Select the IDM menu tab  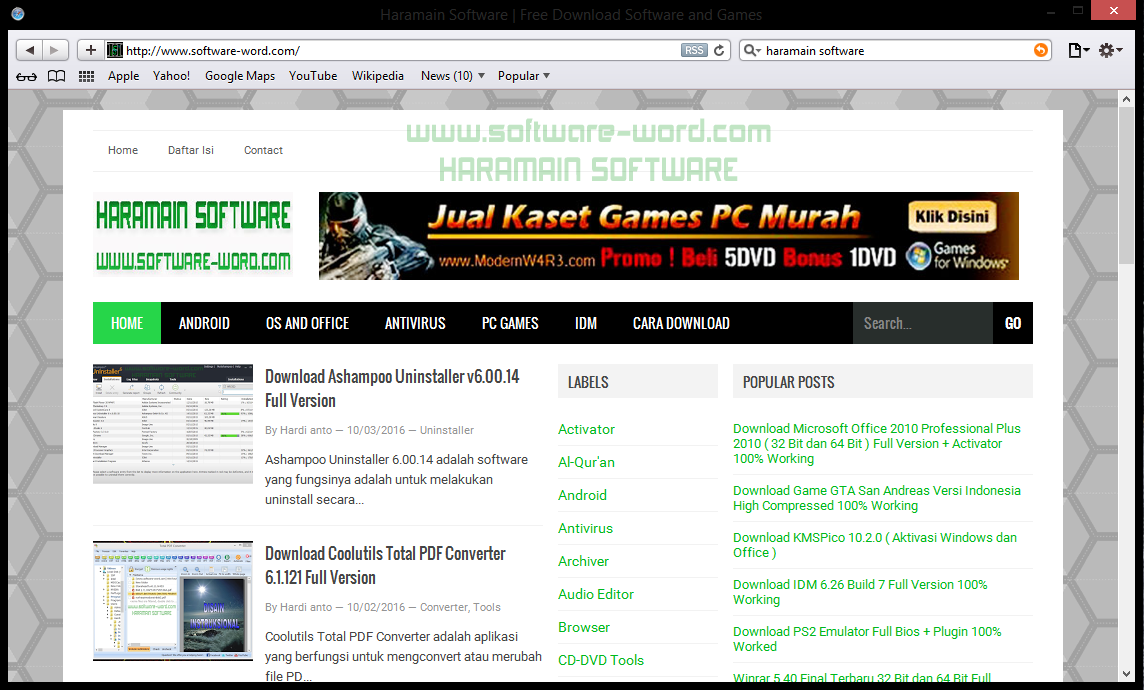point(586,323)
